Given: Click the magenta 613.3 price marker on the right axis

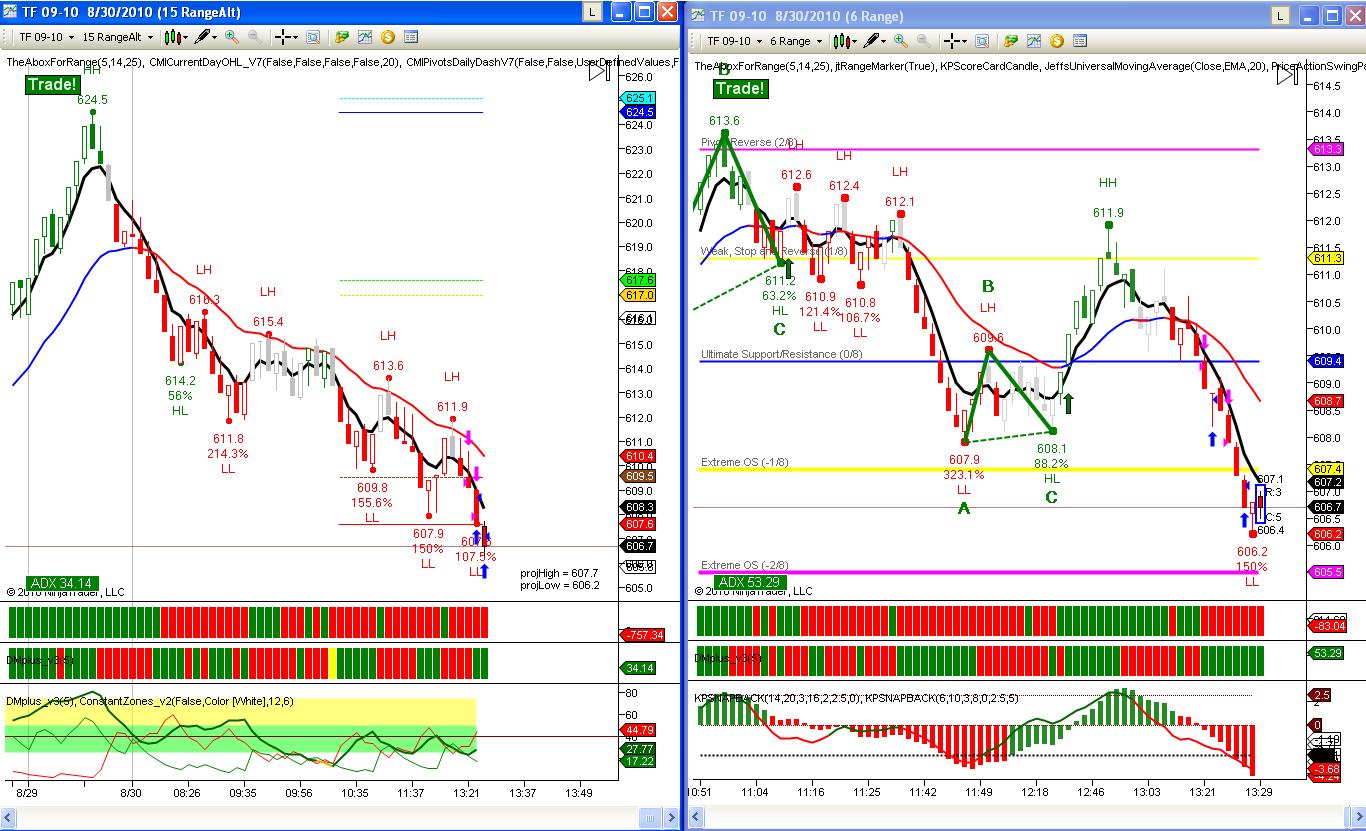Looking at the screenshot, I should click(x=1325, y=149).
